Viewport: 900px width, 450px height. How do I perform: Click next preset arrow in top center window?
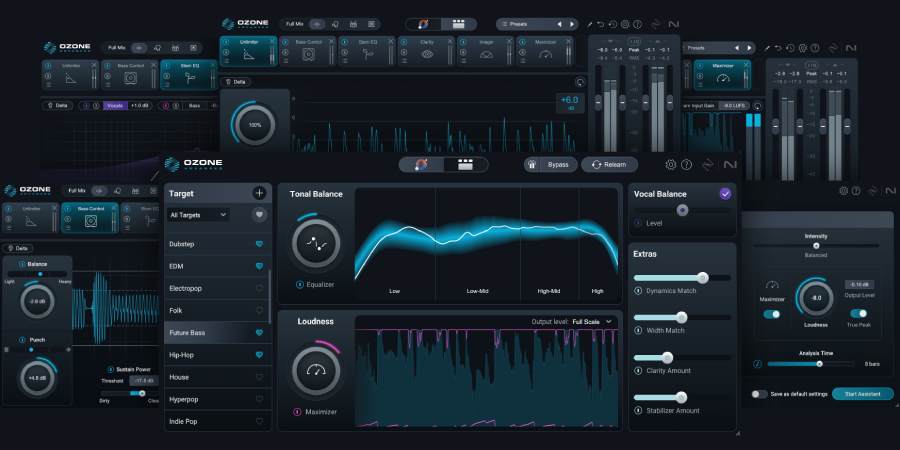pos(572,25)
